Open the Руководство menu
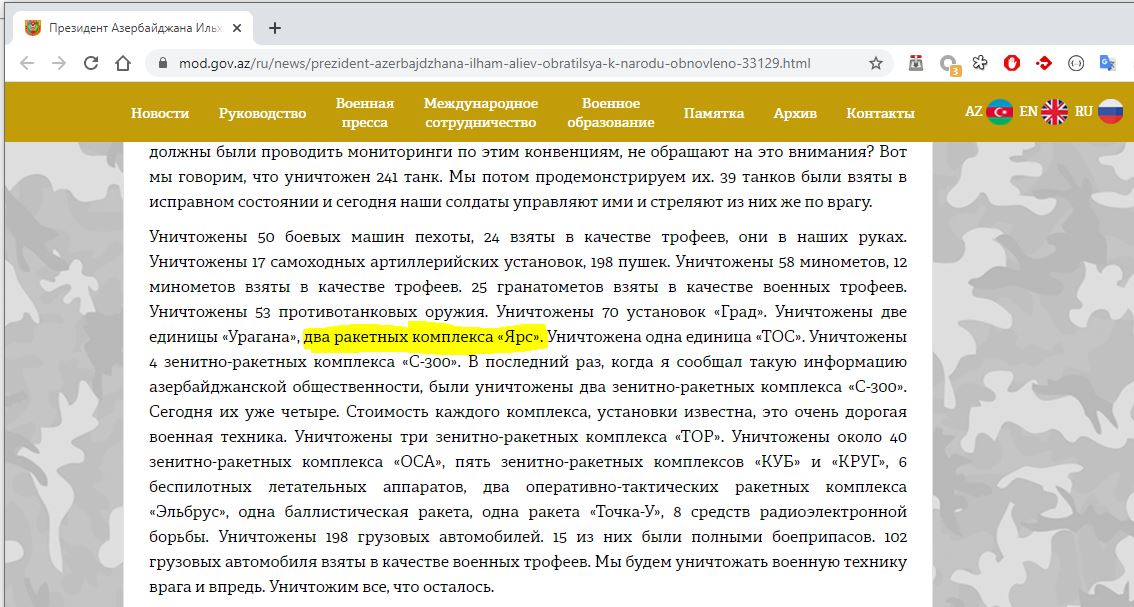This screenshot has height=607, width=1134. click(x=263, y=113)
